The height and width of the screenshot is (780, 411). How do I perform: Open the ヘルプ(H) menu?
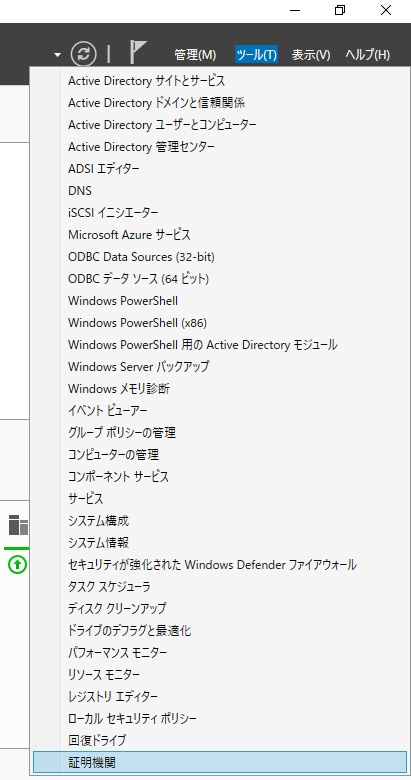pyautogui.click(x=368, y=55)
